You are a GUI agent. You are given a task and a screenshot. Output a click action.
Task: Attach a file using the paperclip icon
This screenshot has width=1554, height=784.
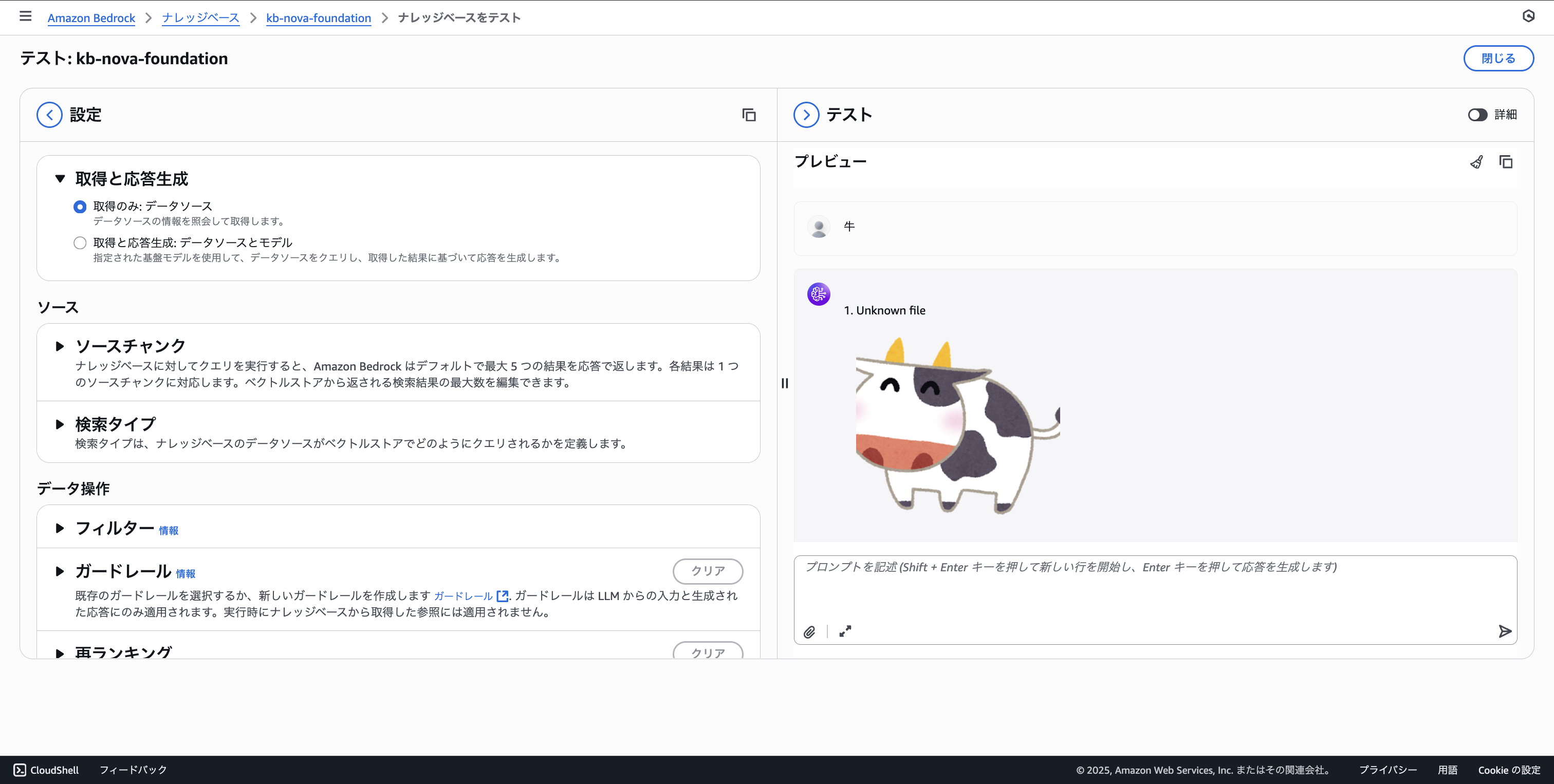[809, 631]
